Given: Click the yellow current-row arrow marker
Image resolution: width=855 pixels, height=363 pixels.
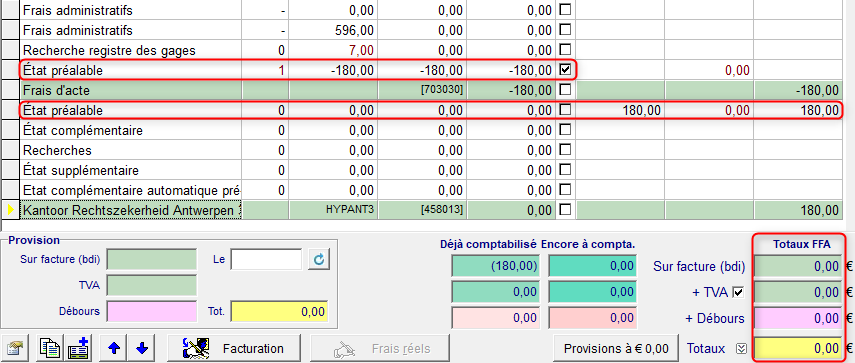Looking at the screenshot, I should coord(10,210).
